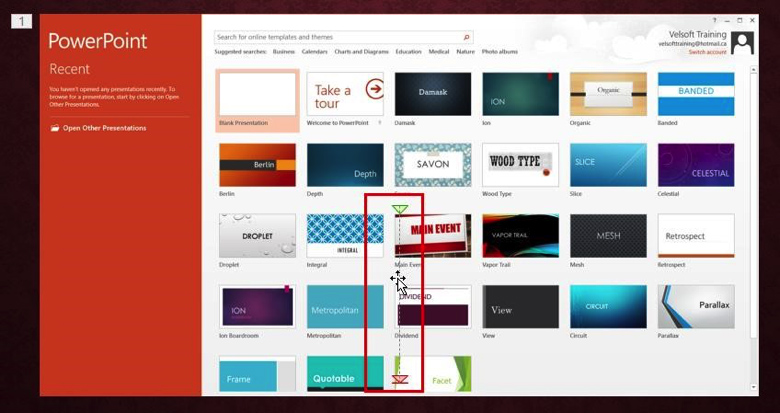Click the scrollbar up arrow

click(x=754, y=71)
